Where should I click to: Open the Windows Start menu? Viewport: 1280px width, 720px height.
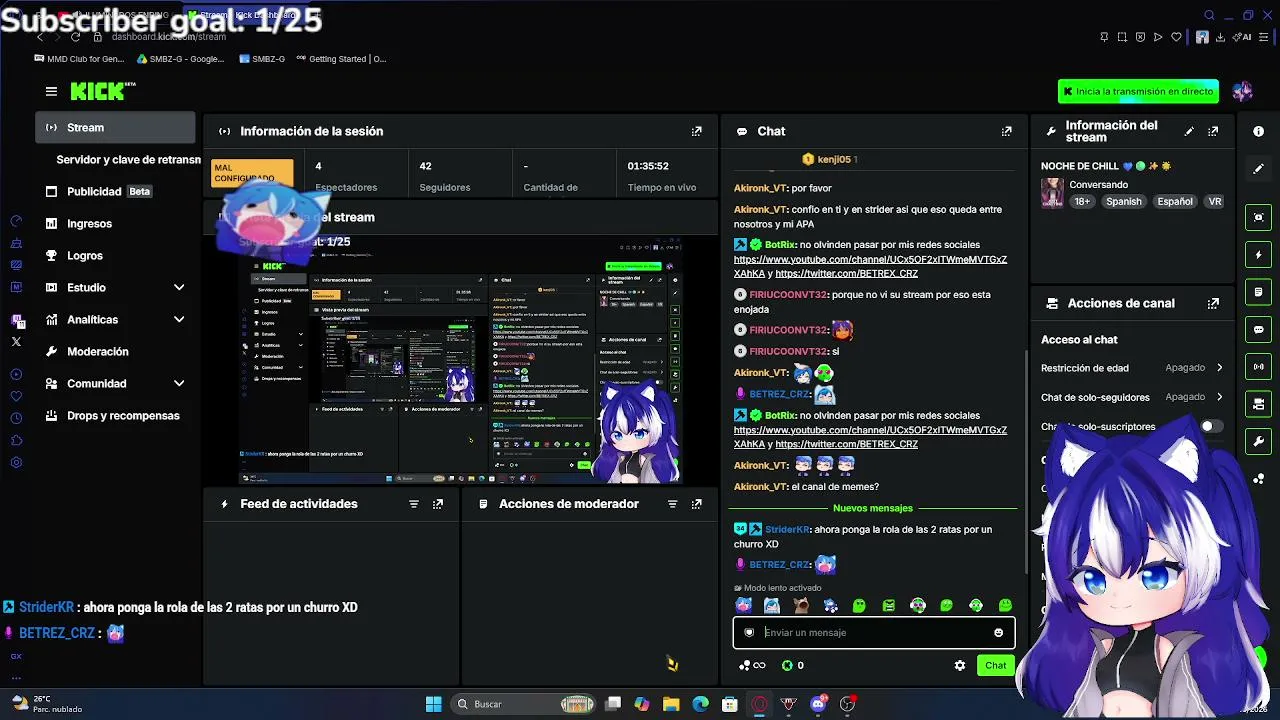[x=433, y=704]
